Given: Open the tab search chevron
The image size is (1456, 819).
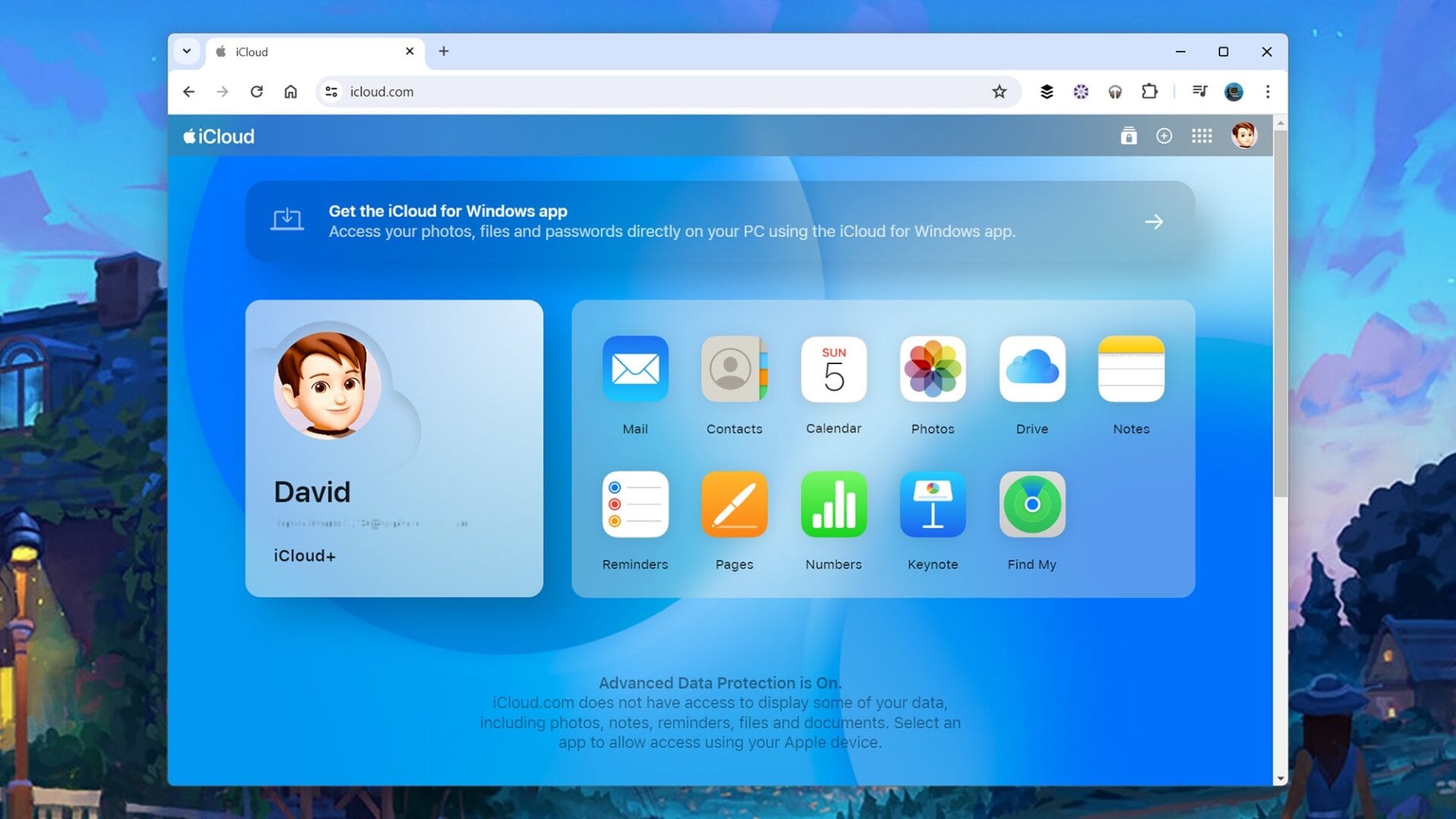Looking at the screenshot, I should coord(187,52).
